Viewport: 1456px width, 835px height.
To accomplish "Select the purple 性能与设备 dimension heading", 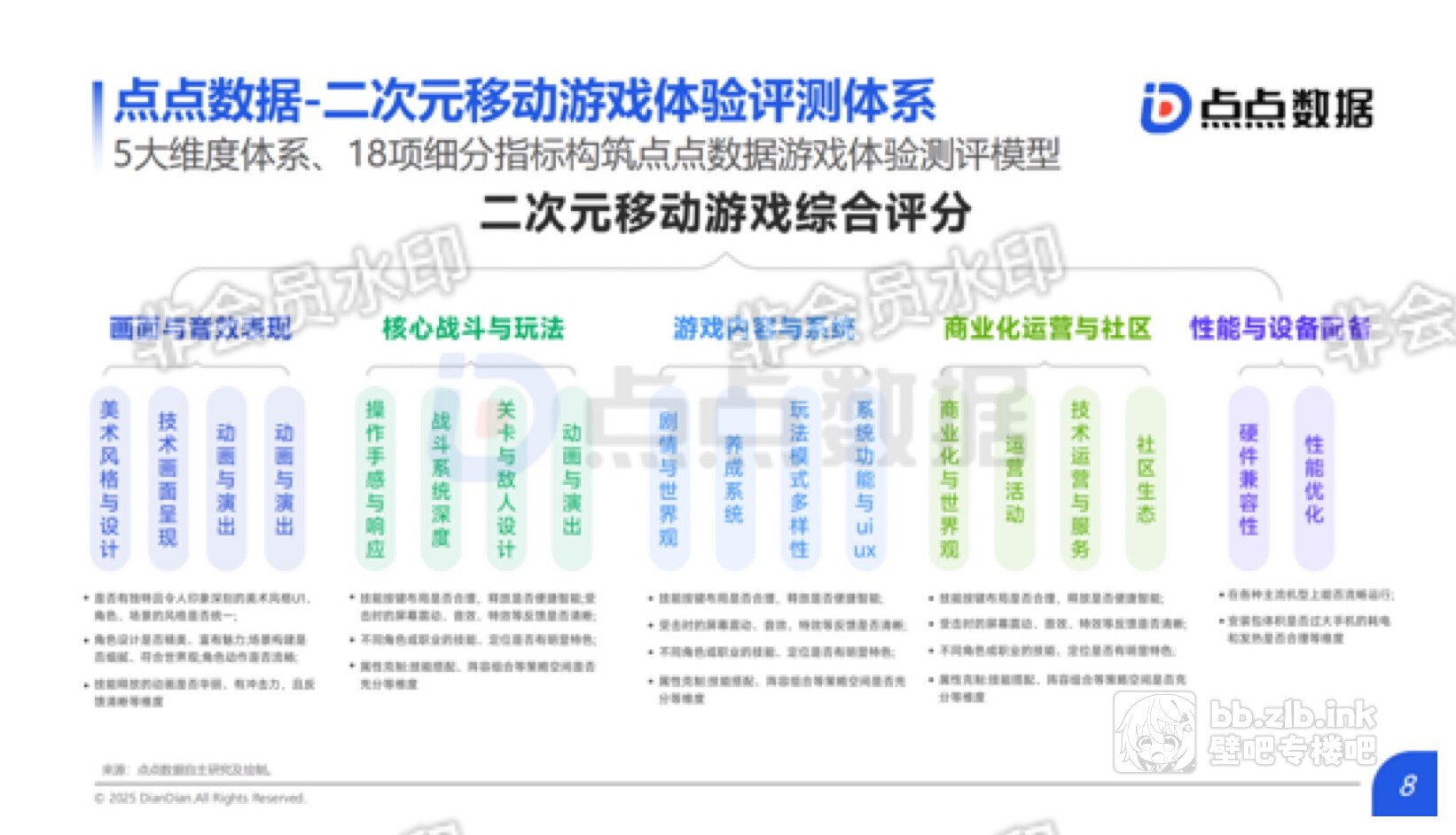I will [x=1280, y=329].
